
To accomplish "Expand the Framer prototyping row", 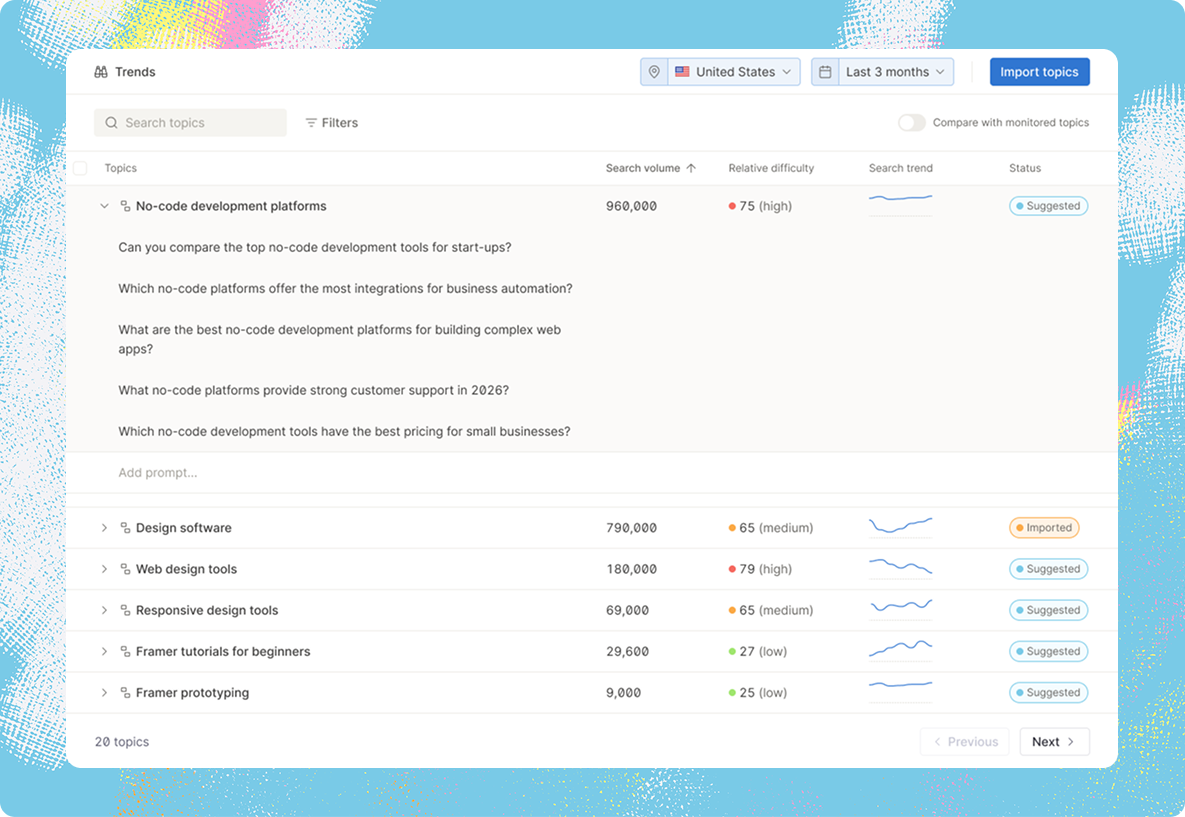I will coord(104,693).
